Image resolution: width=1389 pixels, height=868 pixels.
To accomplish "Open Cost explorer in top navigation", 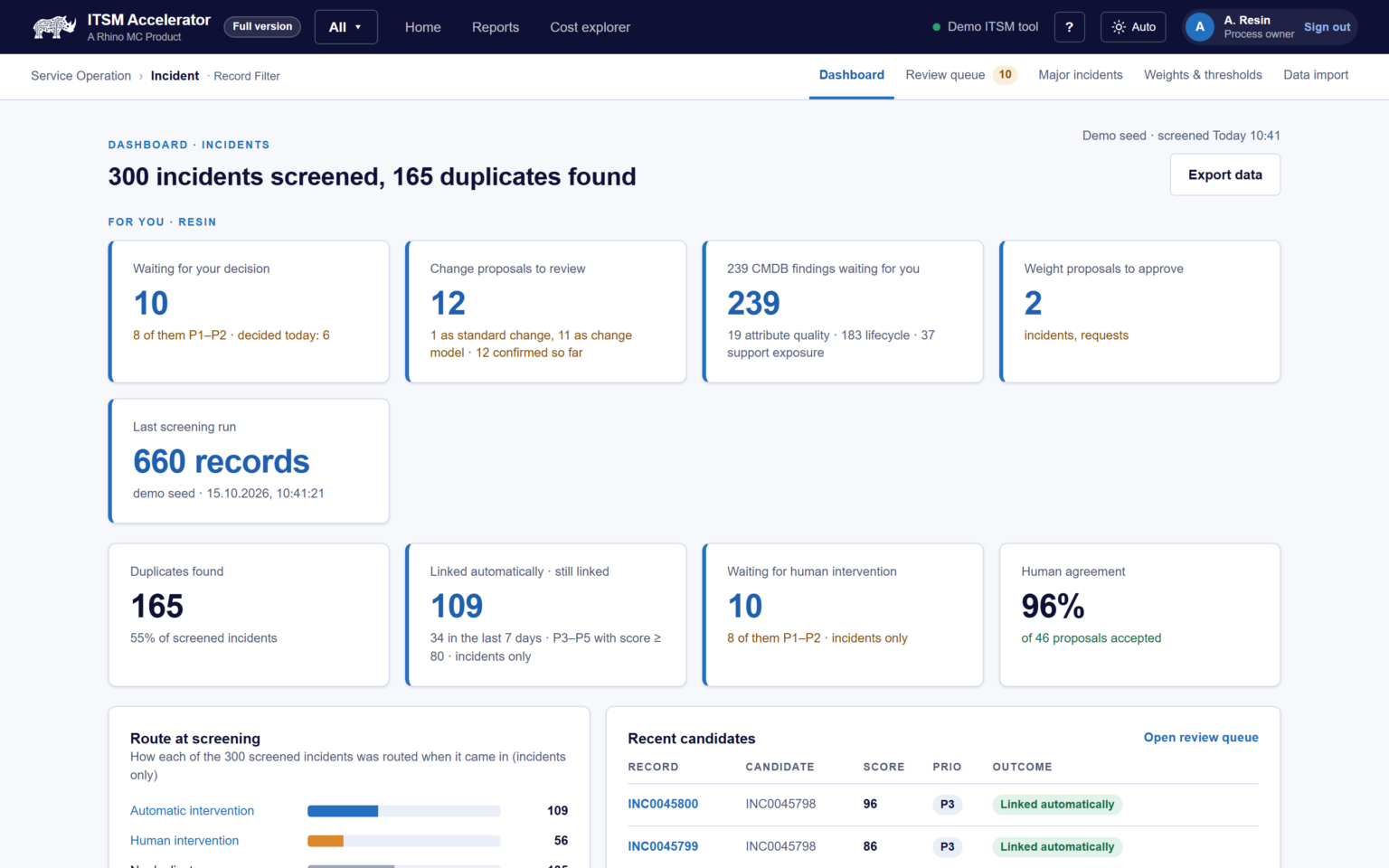I will pyautogui.click(x=591, y=27).
